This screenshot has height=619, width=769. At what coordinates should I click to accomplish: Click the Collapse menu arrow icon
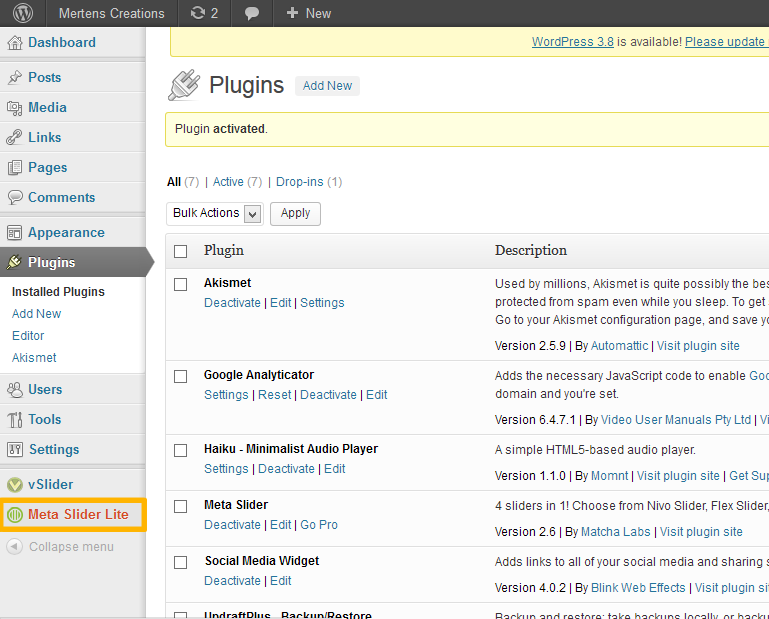click(x=15, y=546)
